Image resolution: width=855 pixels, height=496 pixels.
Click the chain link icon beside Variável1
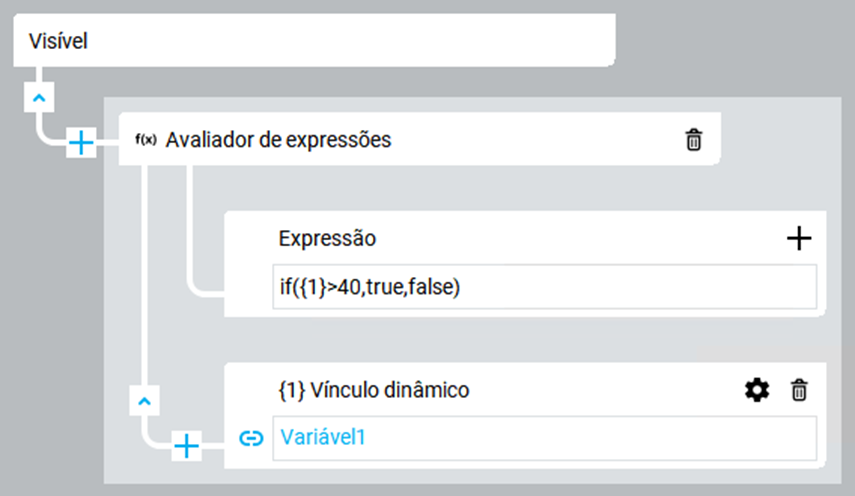click(251, 437)
